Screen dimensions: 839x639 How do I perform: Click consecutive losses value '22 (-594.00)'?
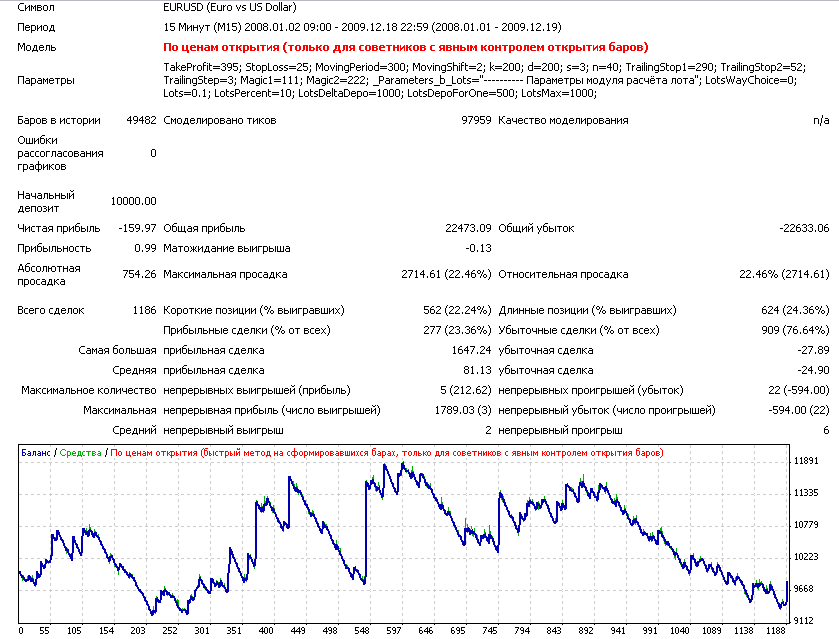tap(799, 390)
